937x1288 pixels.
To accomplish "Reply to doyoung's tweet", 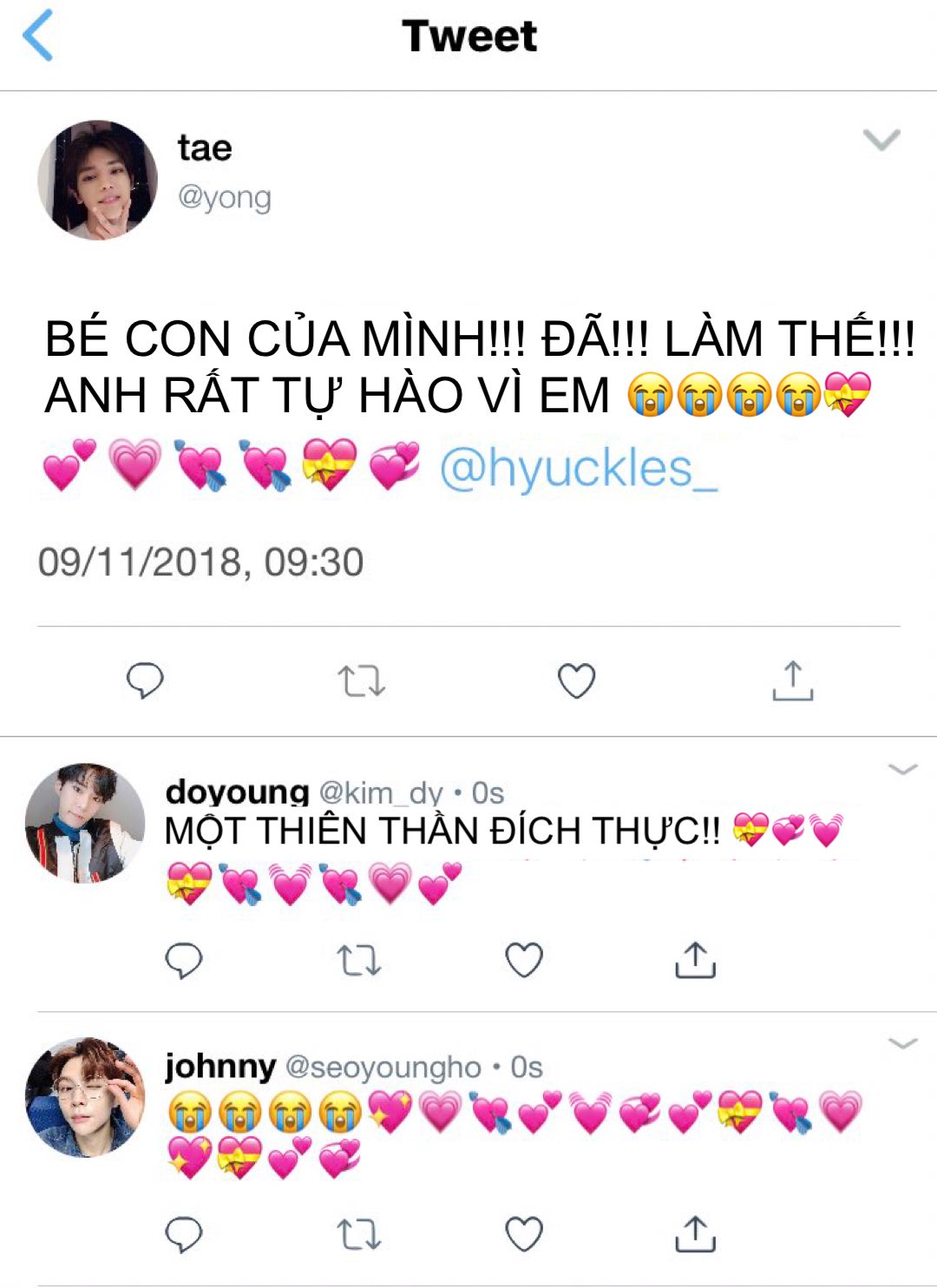I will [183, 961].
